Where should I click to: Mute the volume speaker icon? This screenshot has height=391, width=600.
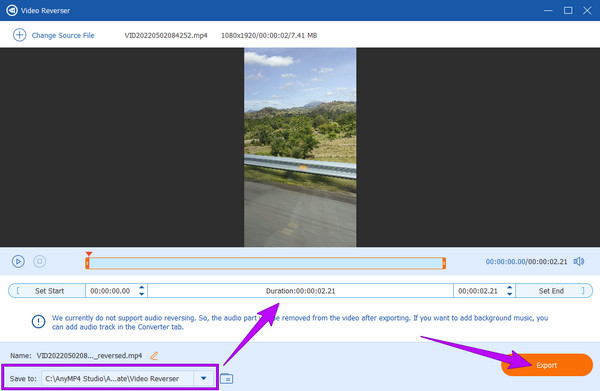[x=579, y=262]
